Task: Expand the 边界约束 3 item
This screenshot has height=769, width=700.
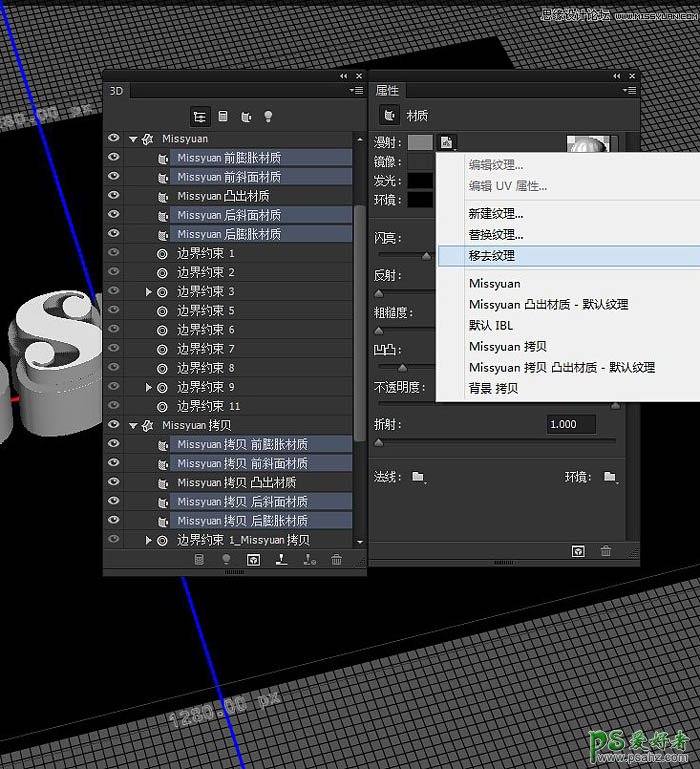Action: [x=149, y=292]
